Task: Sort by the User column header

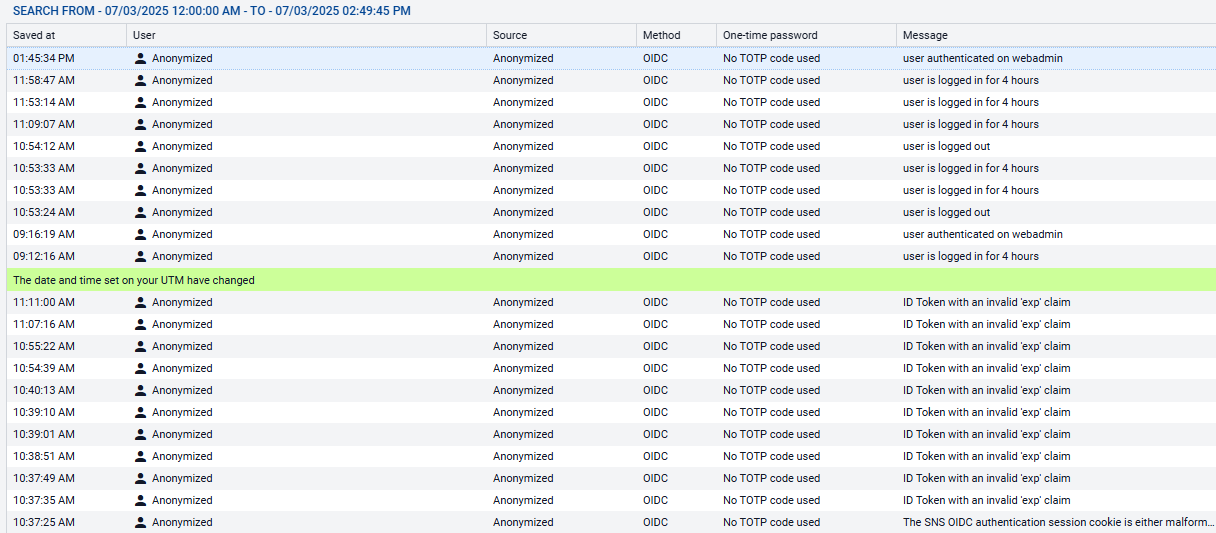Action: tap(144, 35)
